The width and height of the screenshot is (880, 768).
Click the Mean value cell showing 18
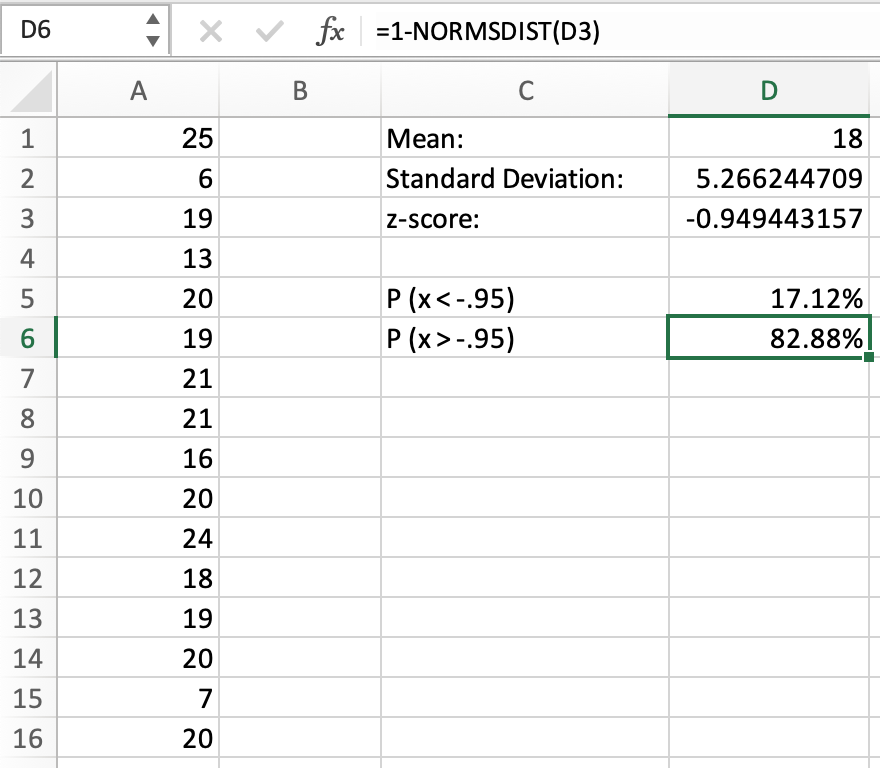[768, 139]
